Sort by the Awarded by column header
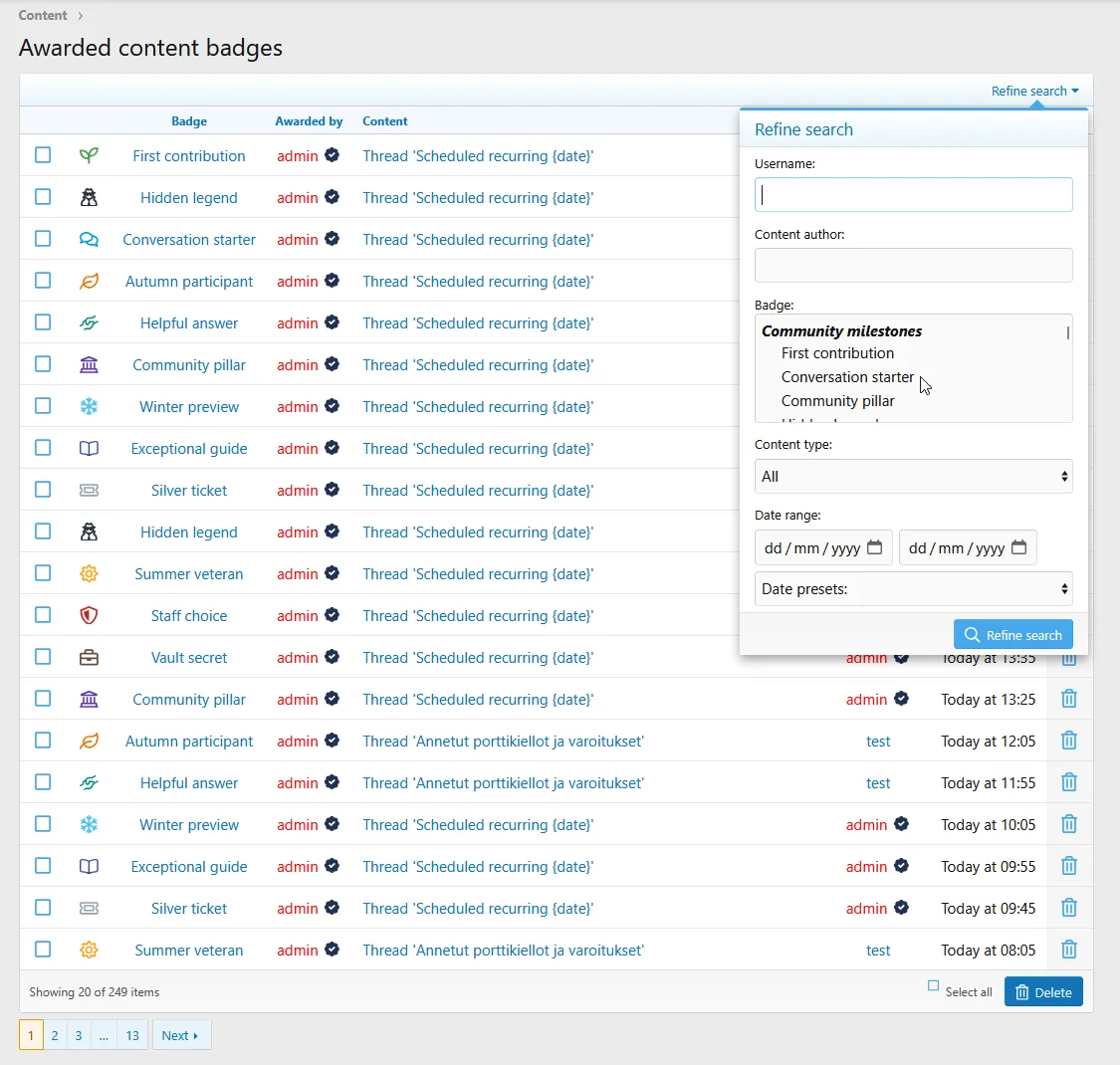Viewport: 1120px width, 1065px height. tap(309, 121)
